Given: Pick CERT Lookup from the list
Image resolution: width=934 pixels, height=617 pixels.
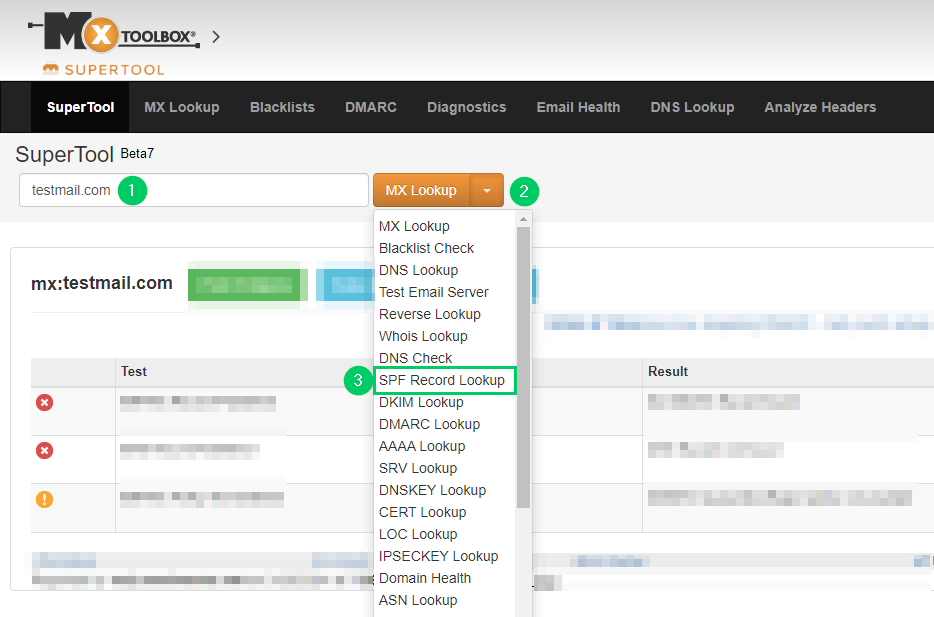Looking at the screenshot, I should [422, 513].
